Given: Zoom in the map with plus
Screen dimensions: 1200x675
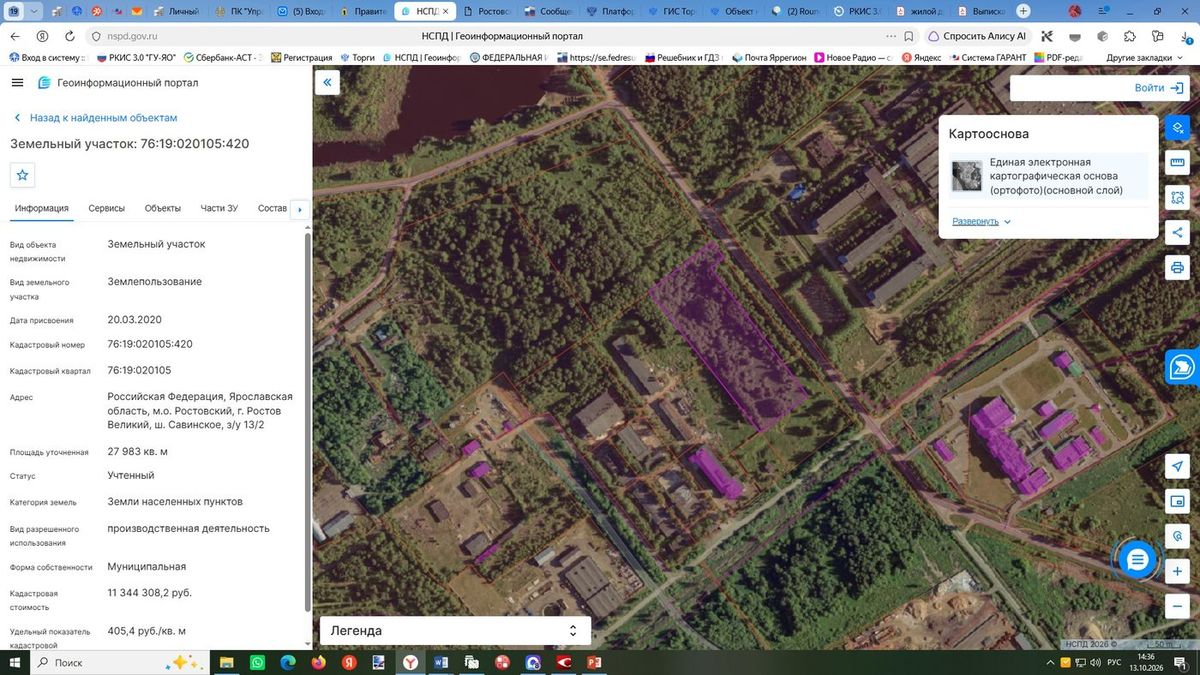Looking at the screenshot, I should point(1178,571).
